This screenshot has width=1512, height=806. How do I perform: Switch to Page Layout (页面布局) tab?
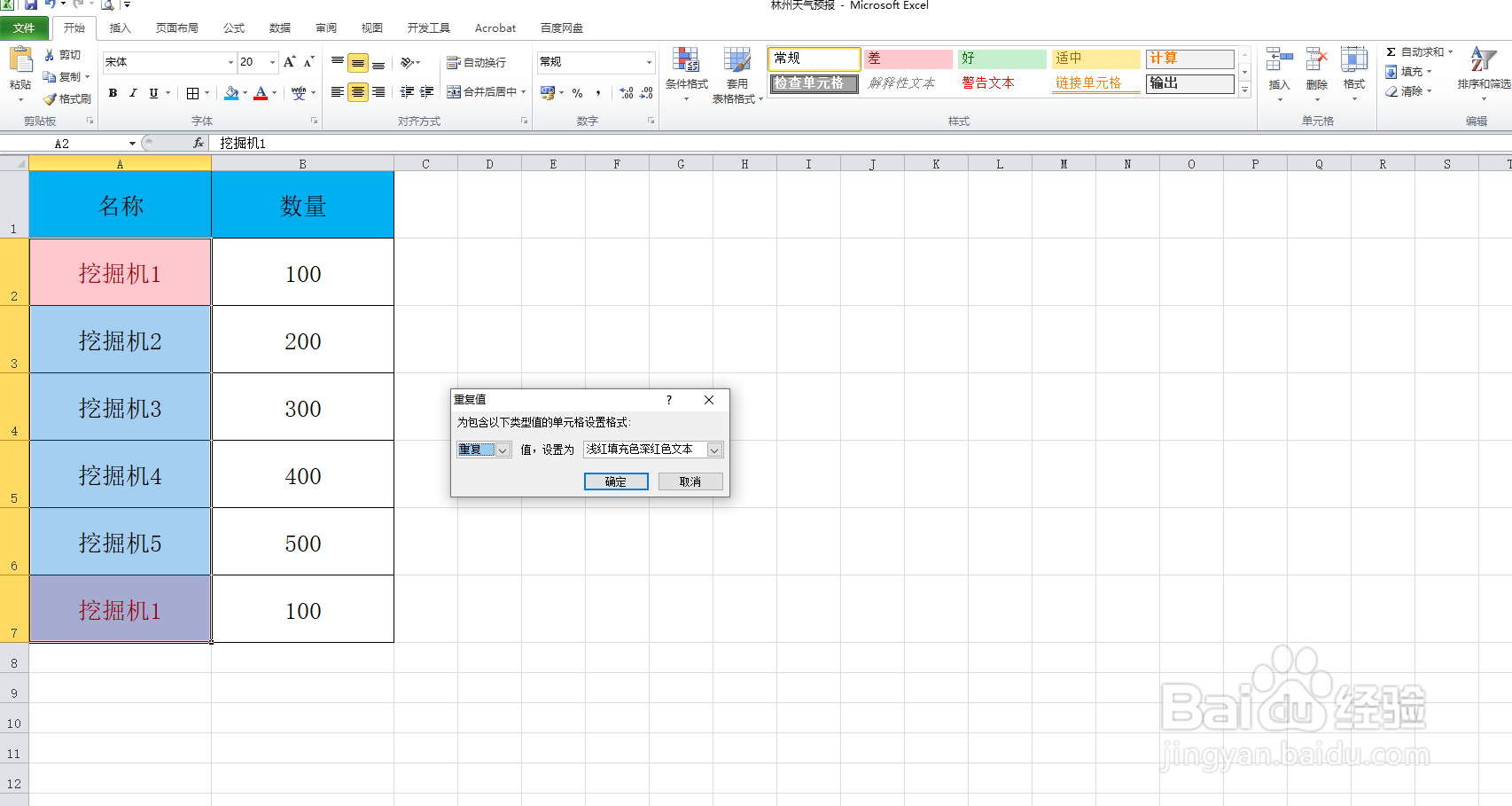pos(177,28)
